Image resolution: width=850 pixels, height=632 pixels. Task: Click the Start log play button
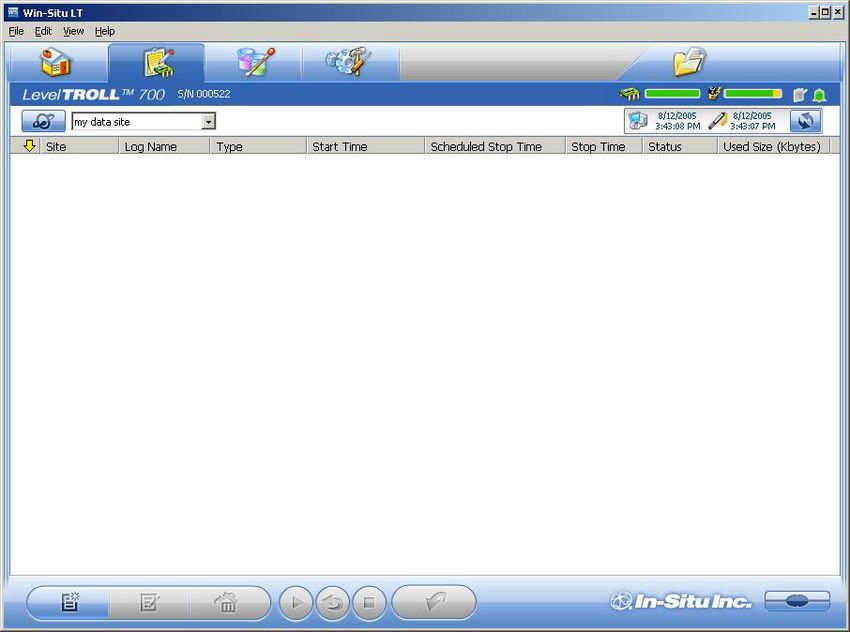[296, 603]
